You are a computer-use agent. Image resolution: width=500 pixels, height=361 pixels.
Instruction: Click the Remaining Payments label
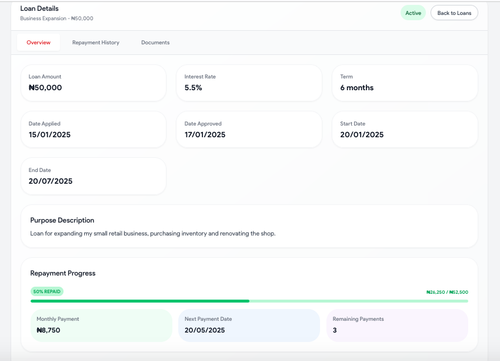coord(358,319)
